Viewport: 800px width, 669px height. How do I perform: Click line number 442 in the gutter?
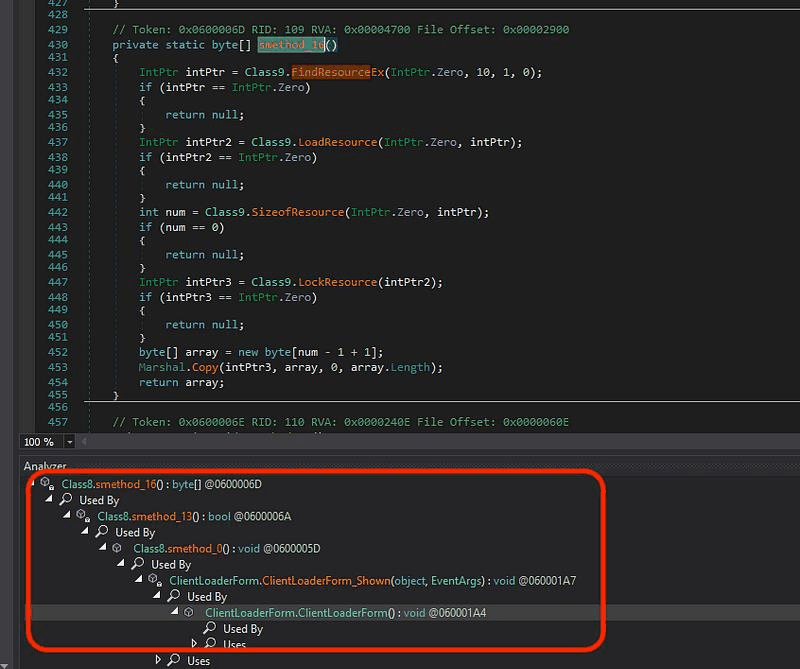58,212
